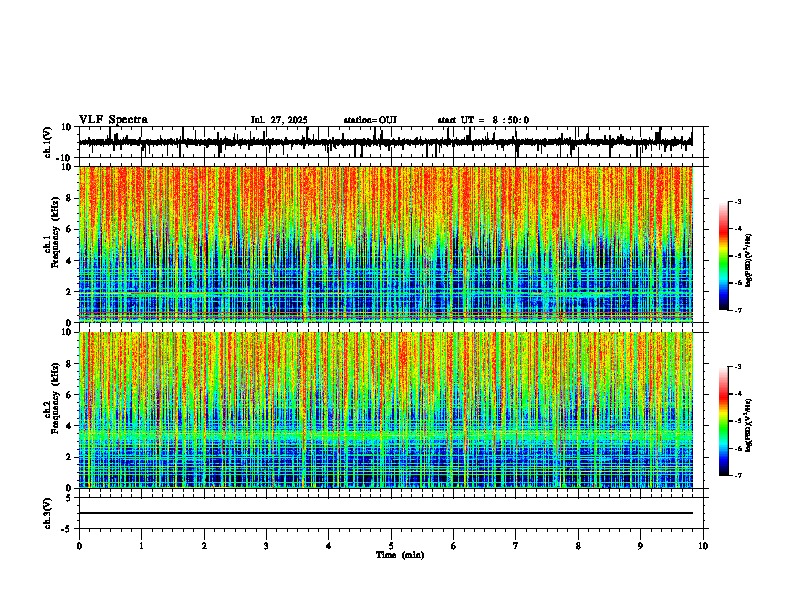
Task: Click inside the ch.2 frequency spectrogram
Action: click(x=385, y=410)
